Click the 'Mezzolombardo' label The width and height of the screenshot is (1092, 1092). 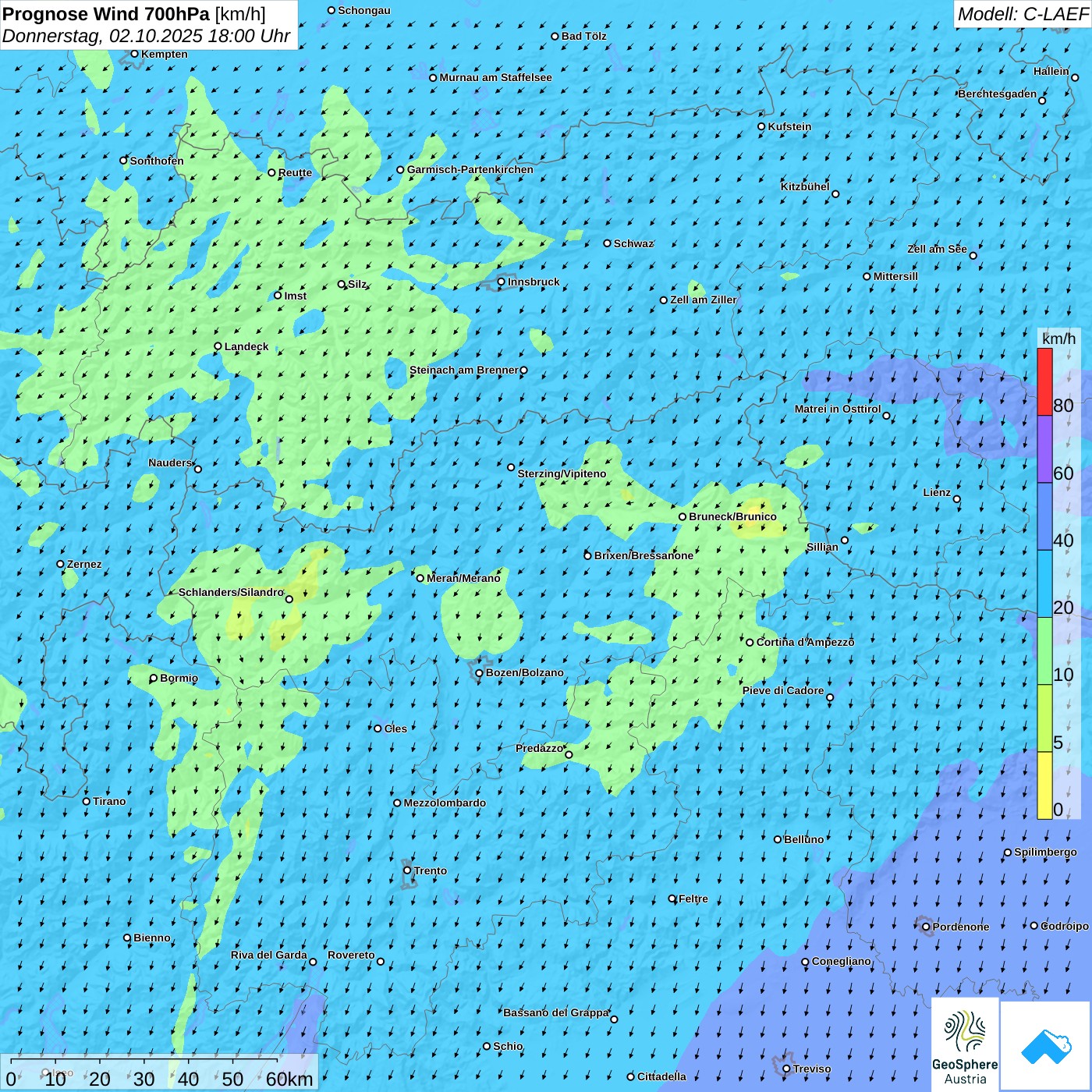click(x=445, y=803)
